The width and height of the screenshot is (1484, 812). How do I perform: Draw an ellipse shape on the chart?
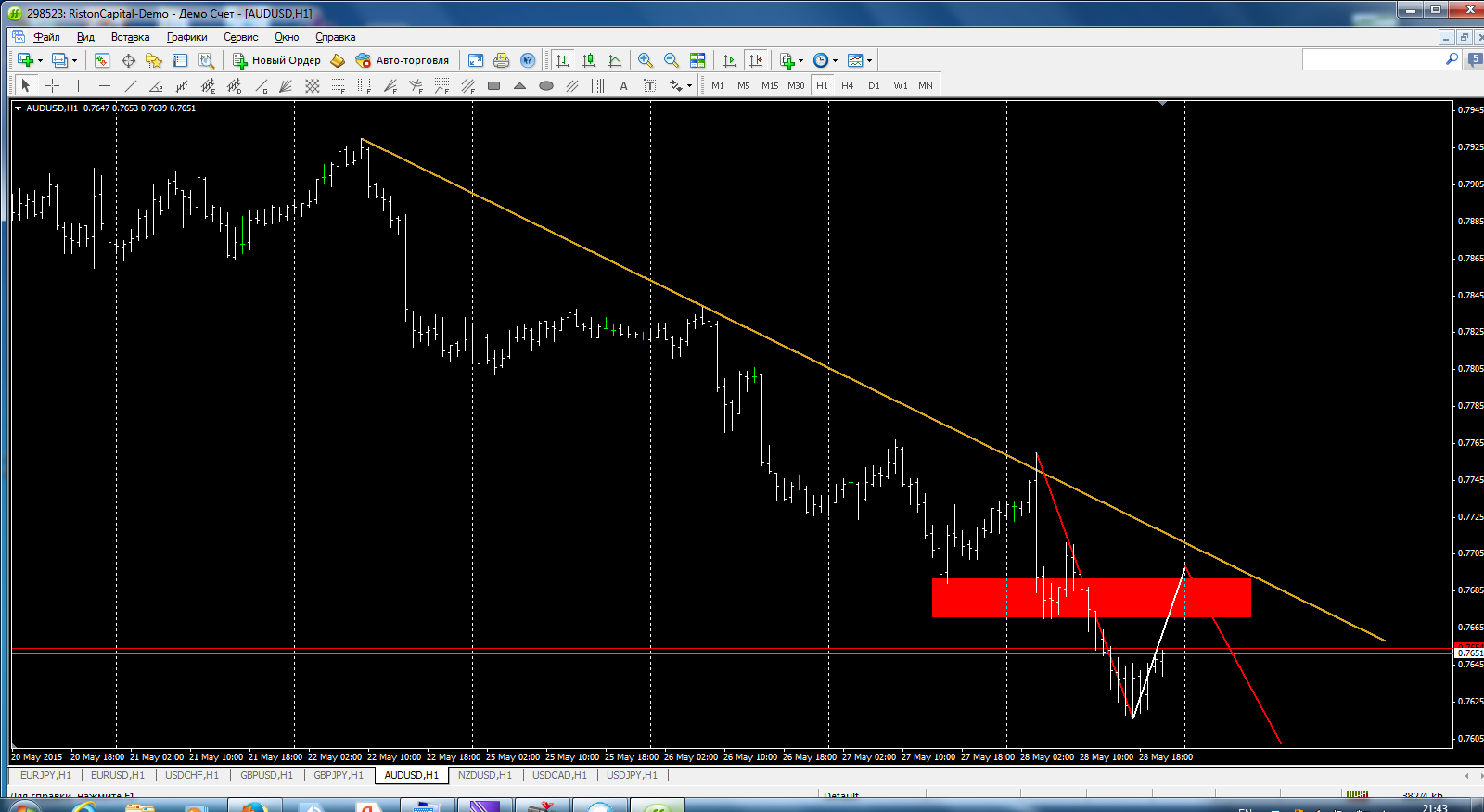546,86
